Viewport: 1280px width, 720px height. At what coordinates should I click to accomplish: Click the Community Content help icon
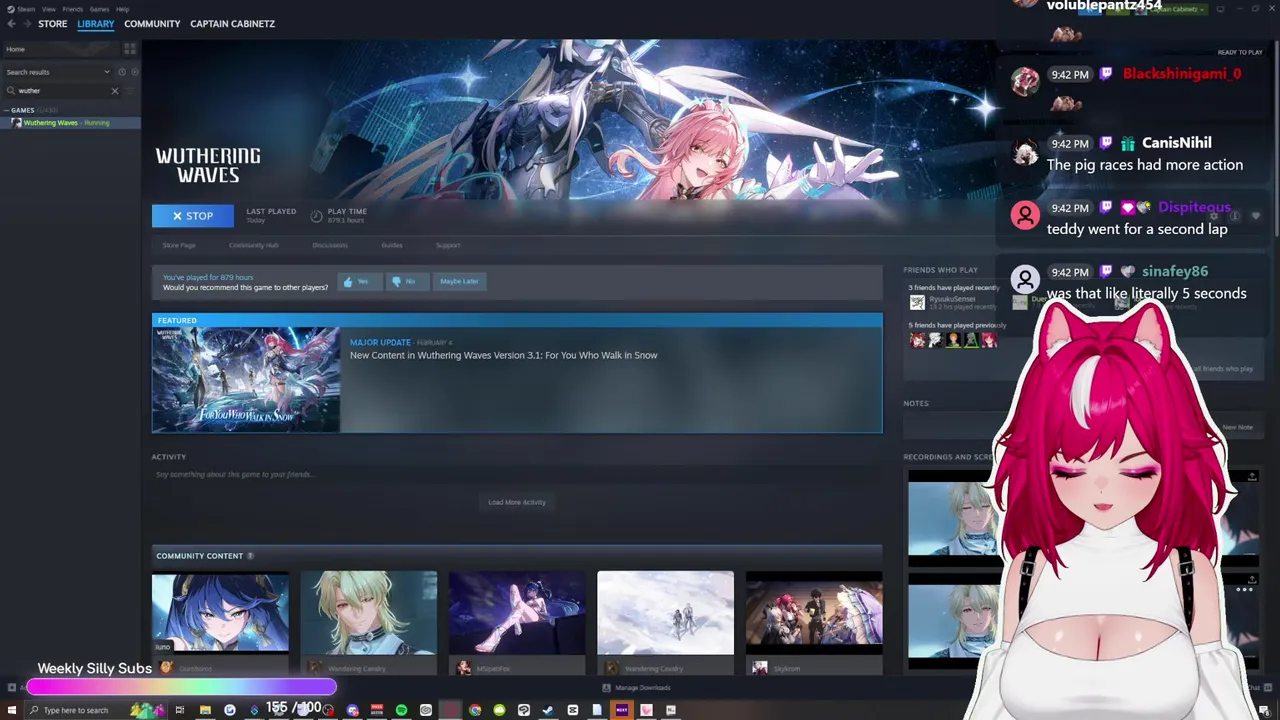click(x=251, y=556)
